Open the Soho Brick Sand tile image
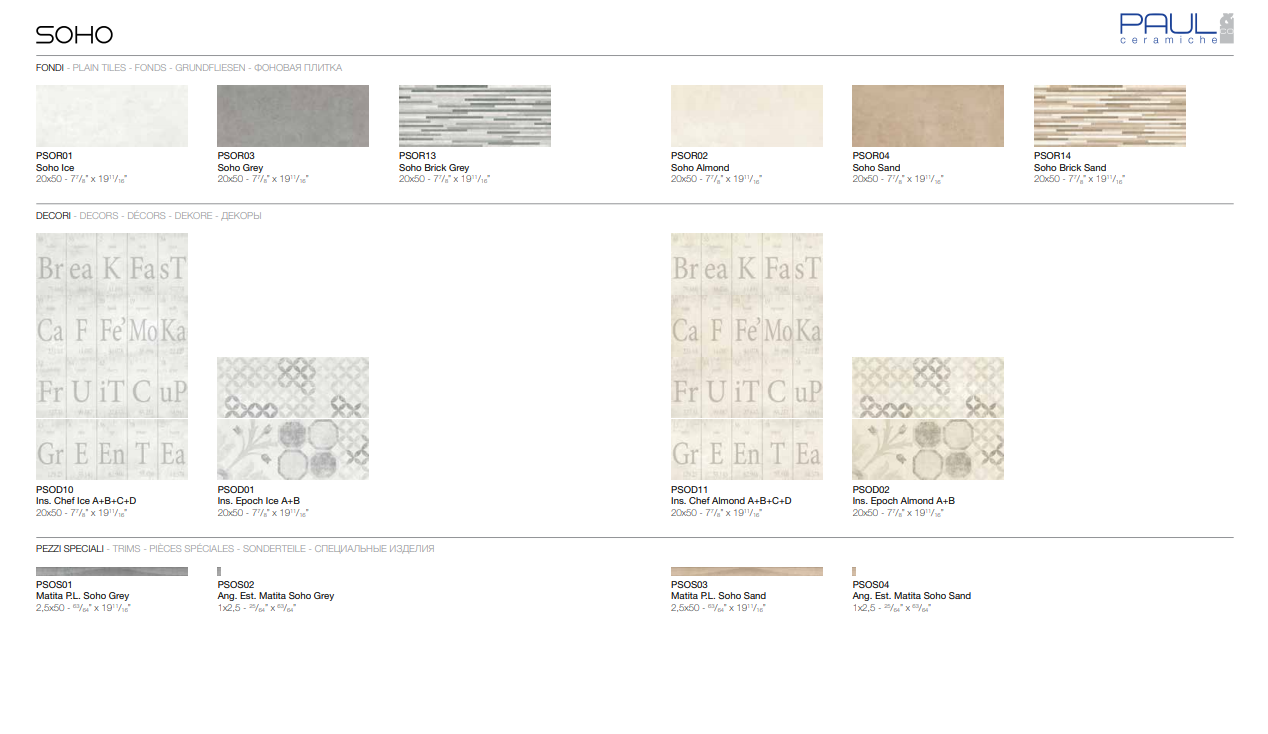The image size is (1268, 734). tap(1109, 116)
